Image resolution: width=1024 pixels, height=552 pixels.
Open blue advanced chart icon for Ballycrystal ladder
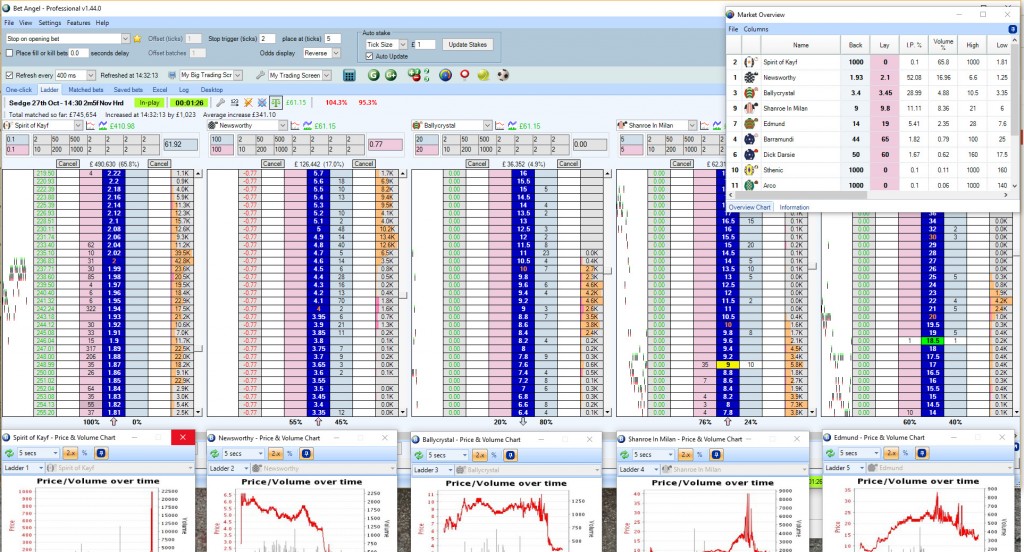(513, 125)
